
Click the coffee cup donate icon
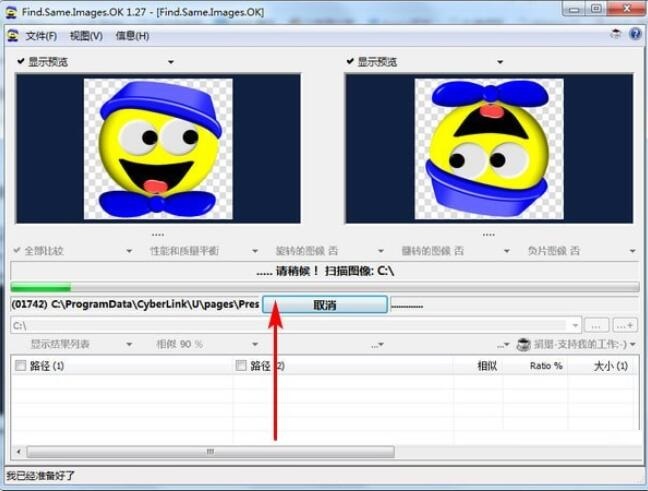tap(524, 344)
